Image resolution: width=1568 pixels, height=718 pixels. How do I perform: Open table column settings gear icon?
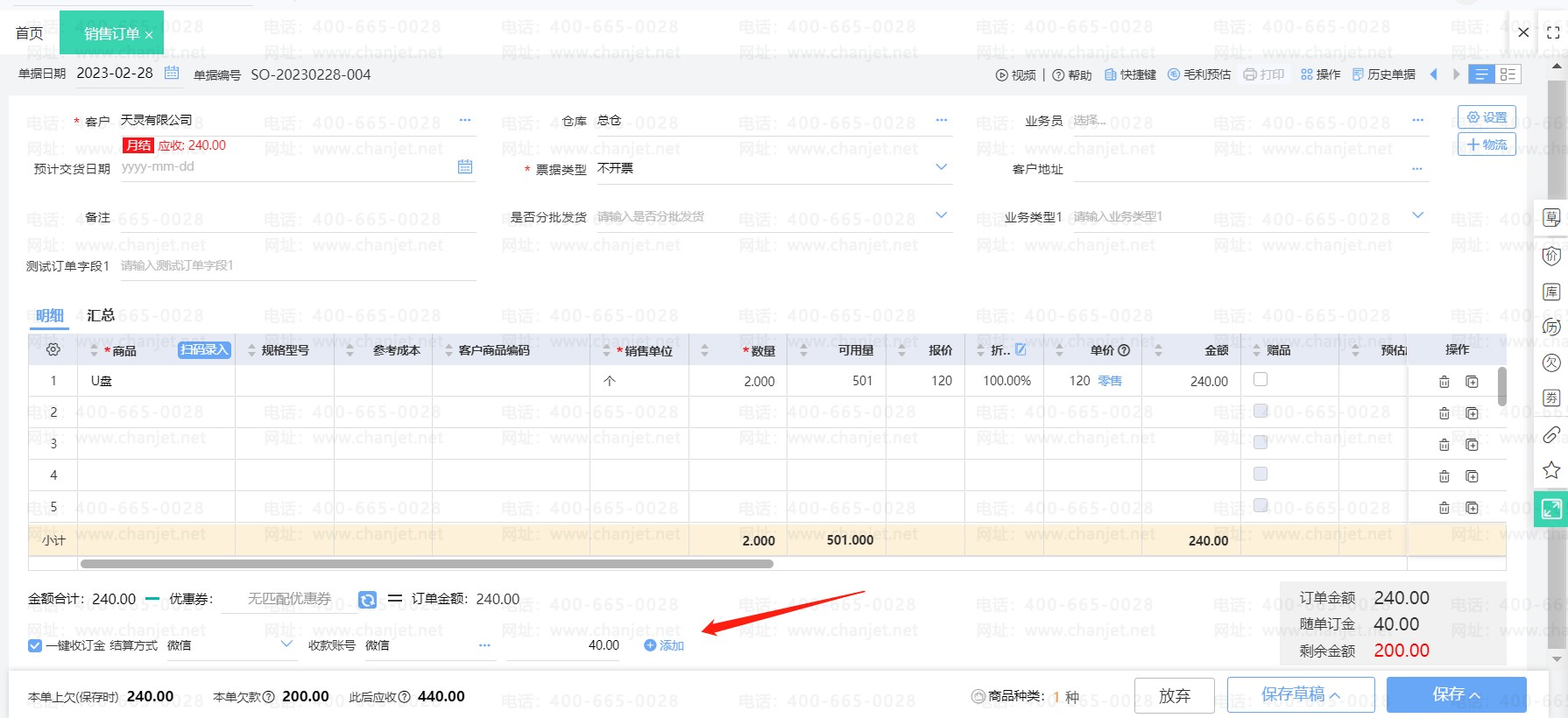pyautogui.click(x=53, y=350)
